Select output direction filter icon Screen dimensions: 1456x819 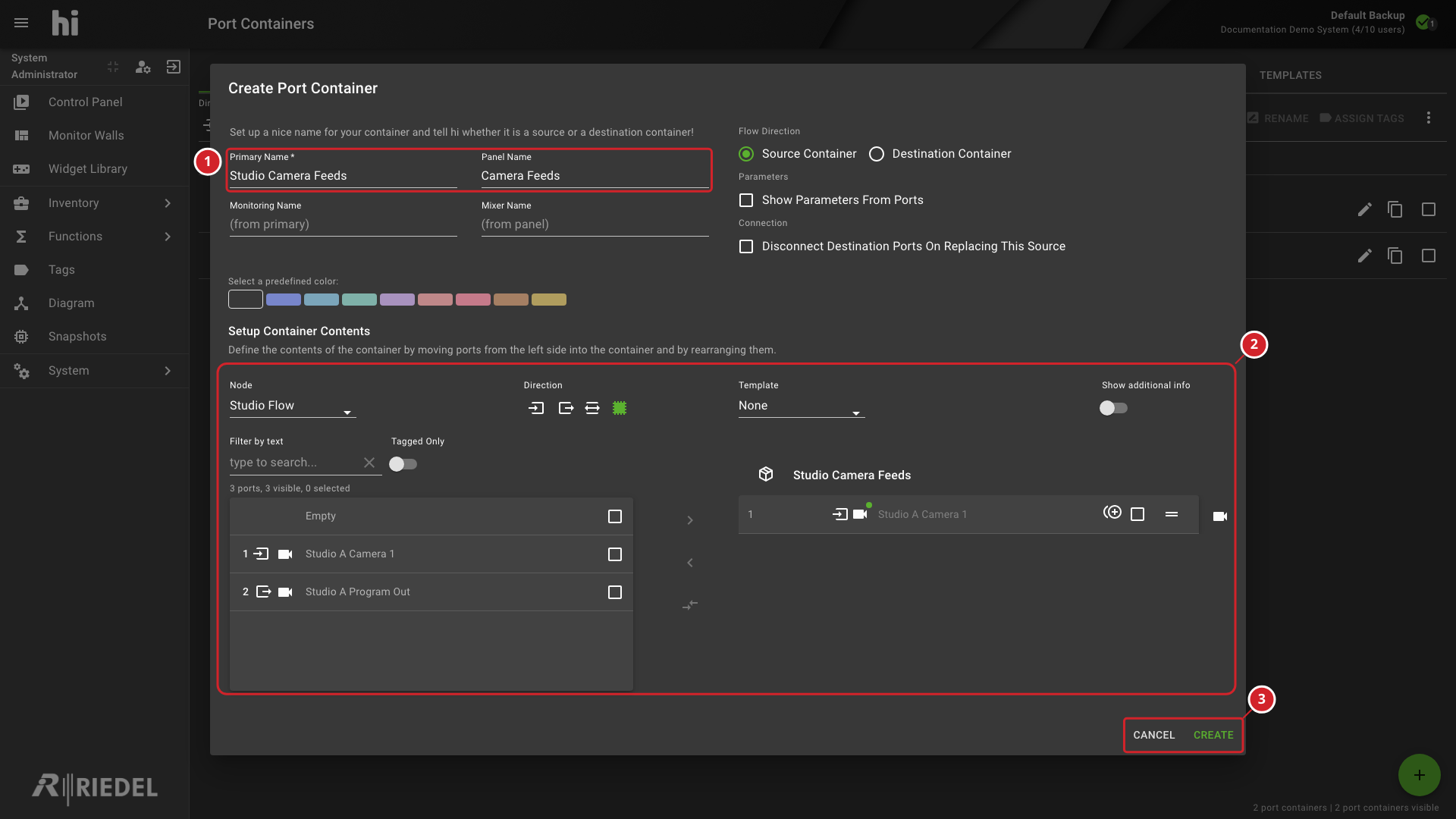click(566, 408)
